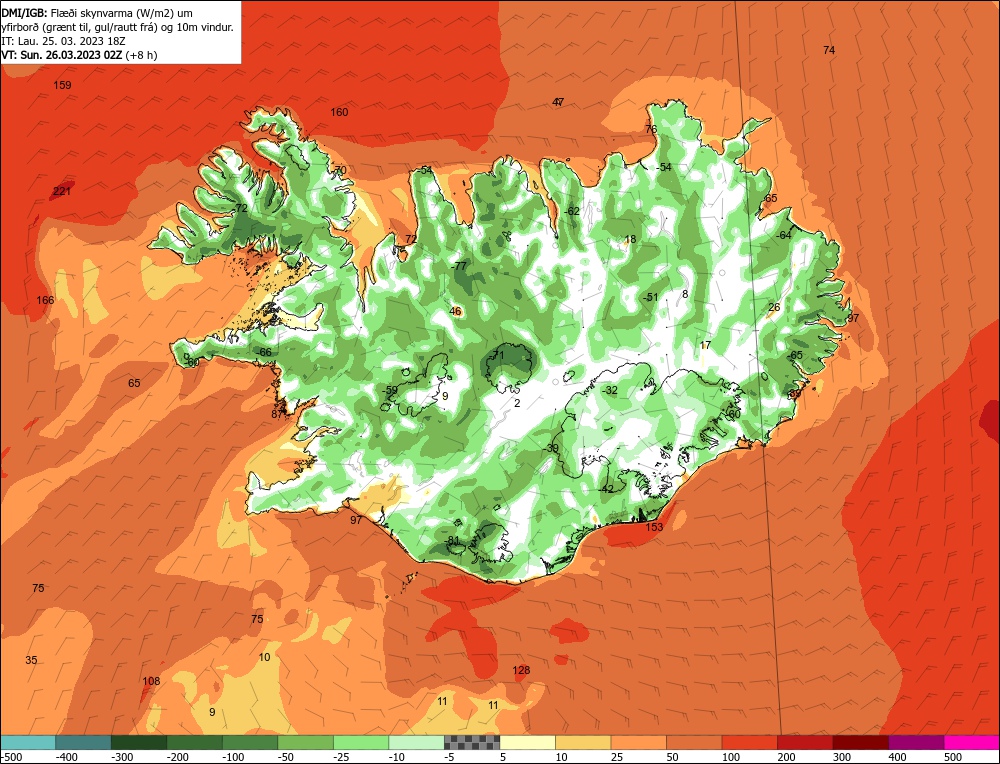Select the -77 value in north Iceland
Image resolution: width=1000 pixels, height=764 pixels.
(459, 266)
